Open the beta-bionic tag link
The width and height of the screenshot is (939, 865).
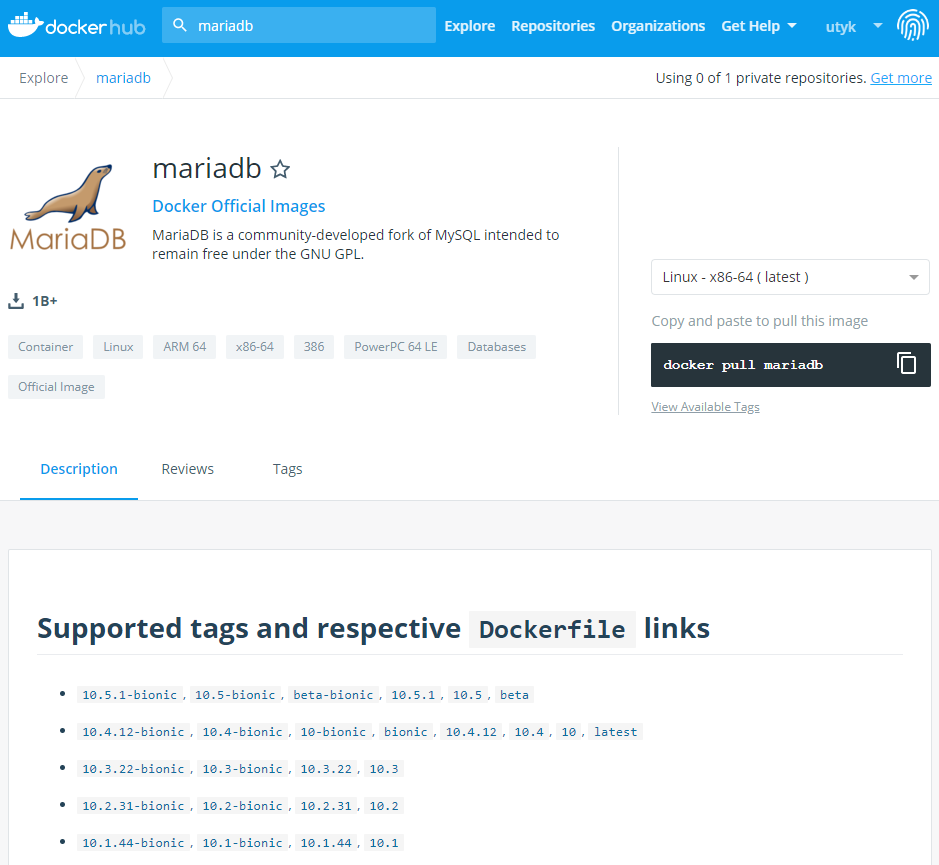pyautogui.click(x=333, y=695)
